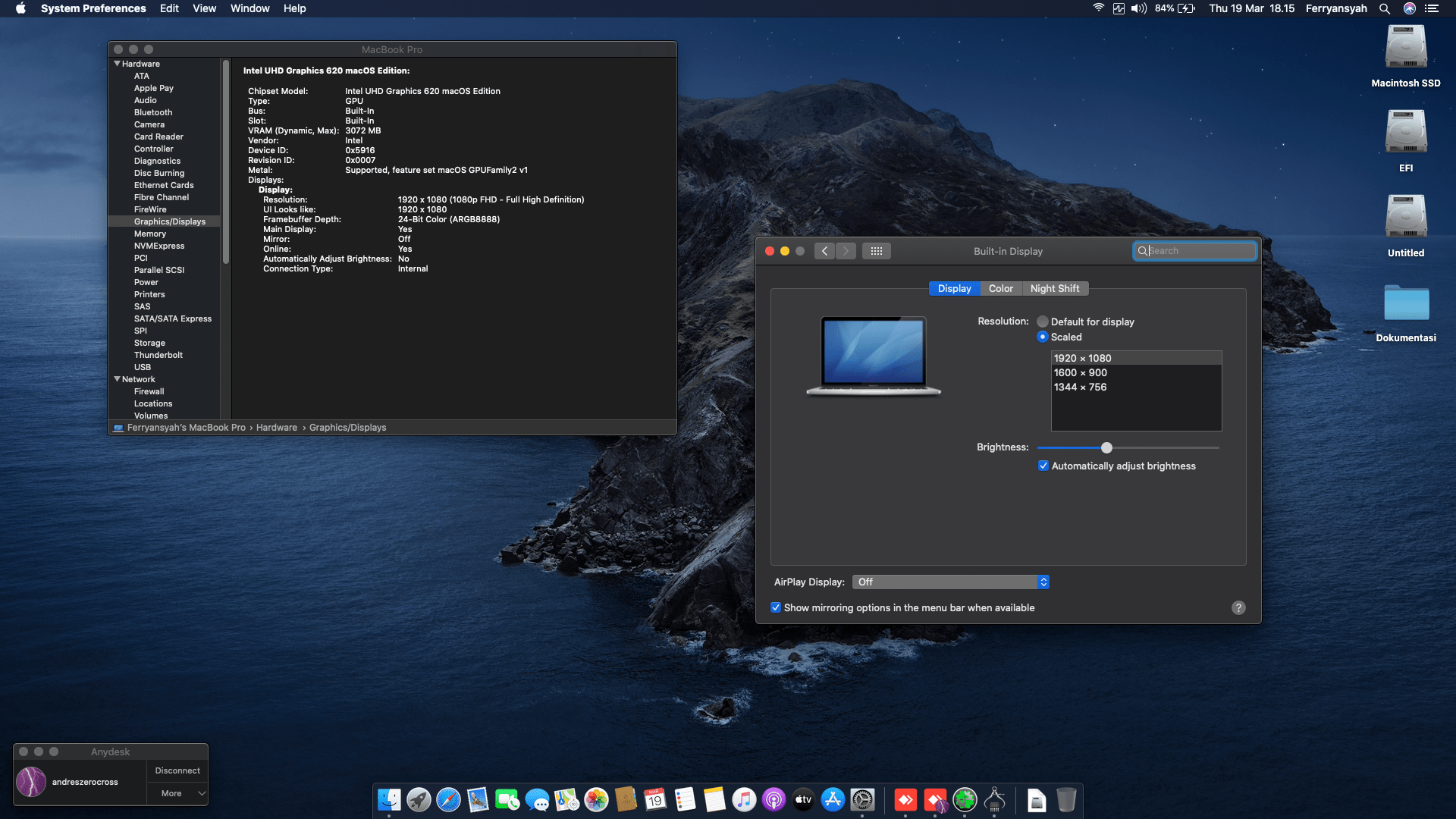The image size is (1456, 819).
Task: Click Disconnect in the Anydesk window
Action: (x=177, y=770)
